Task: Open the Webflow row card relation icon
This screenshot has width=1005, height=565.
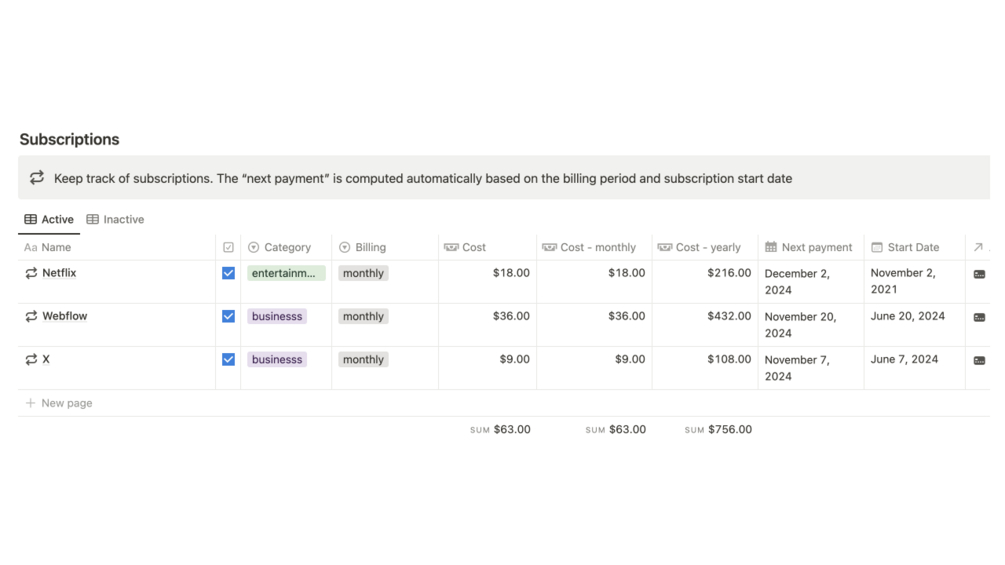Action: 979,317
